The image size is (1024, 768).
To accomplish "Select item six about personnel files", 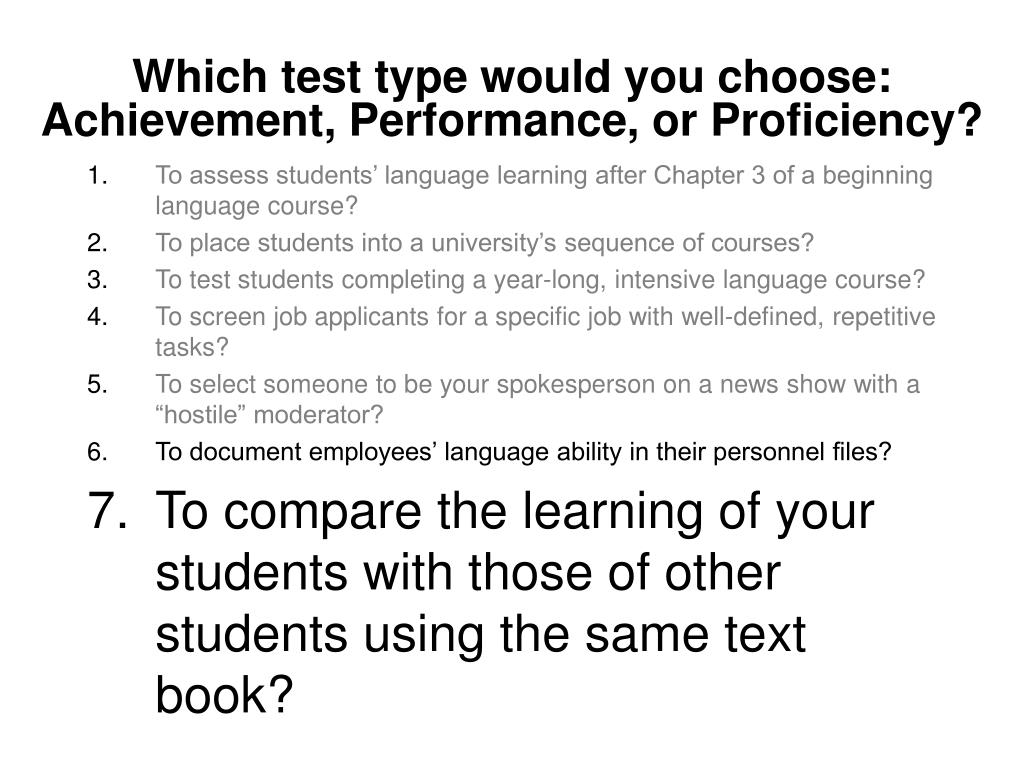I will pyautogui.click(x=523, y=452).
